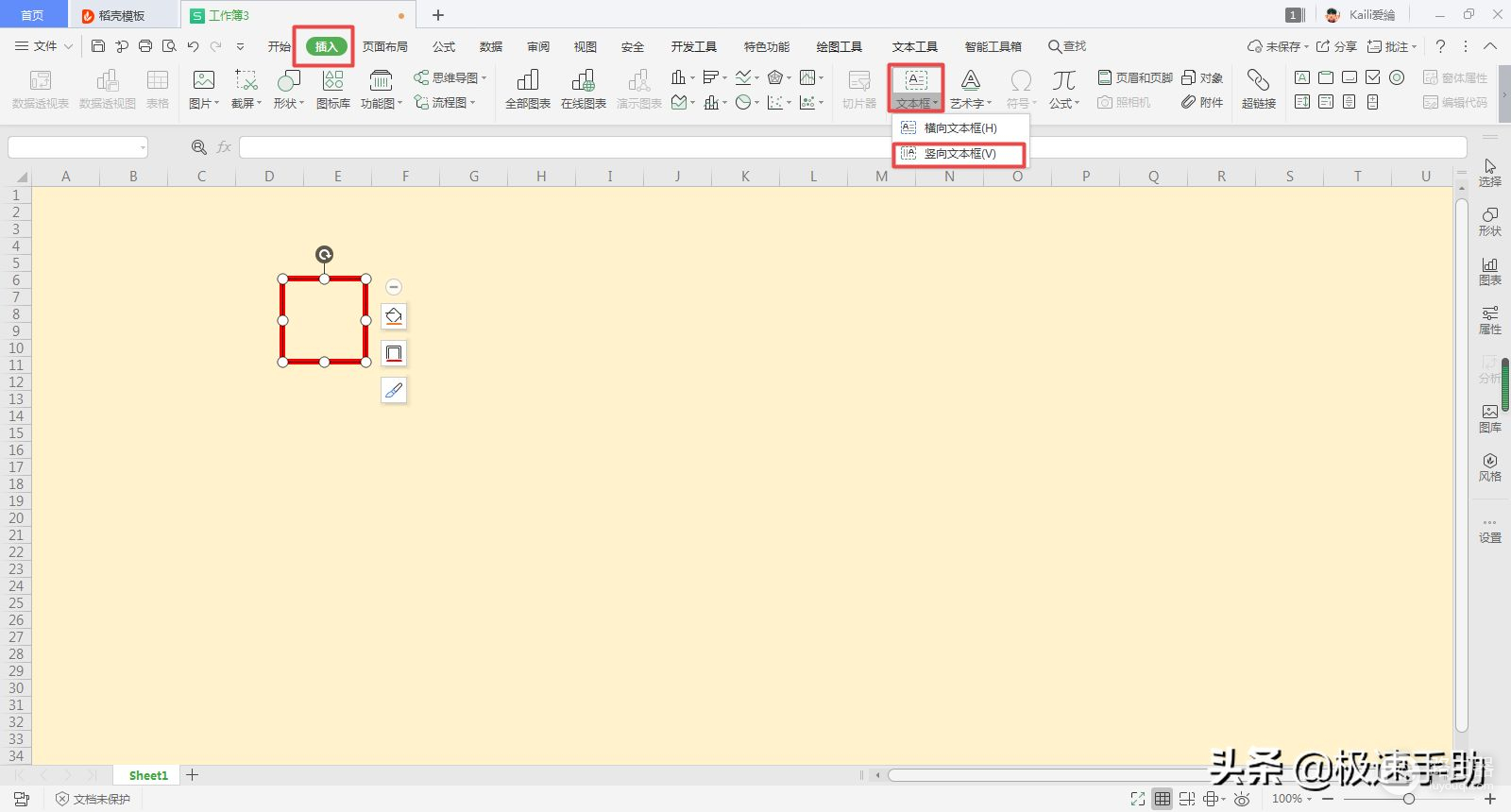
Task: Open the 图标库 icon library
Action: tap(332, 89)
